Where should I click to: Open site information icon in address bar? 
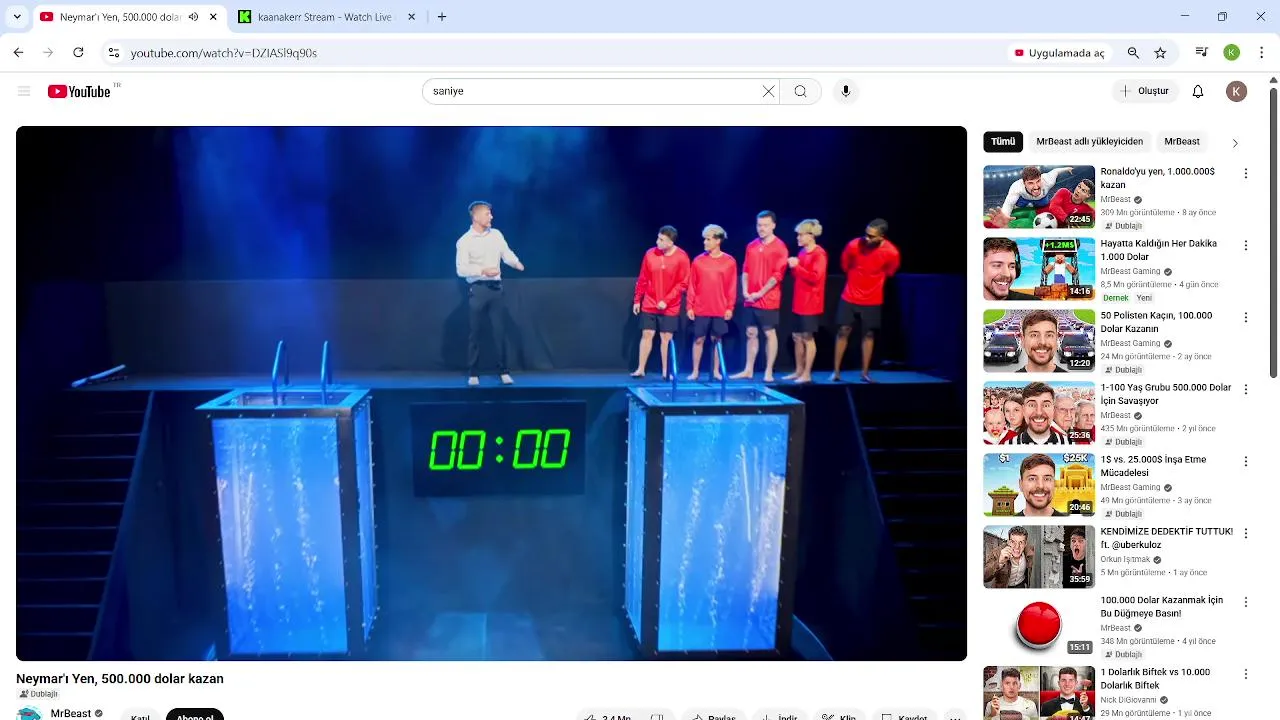114,53
